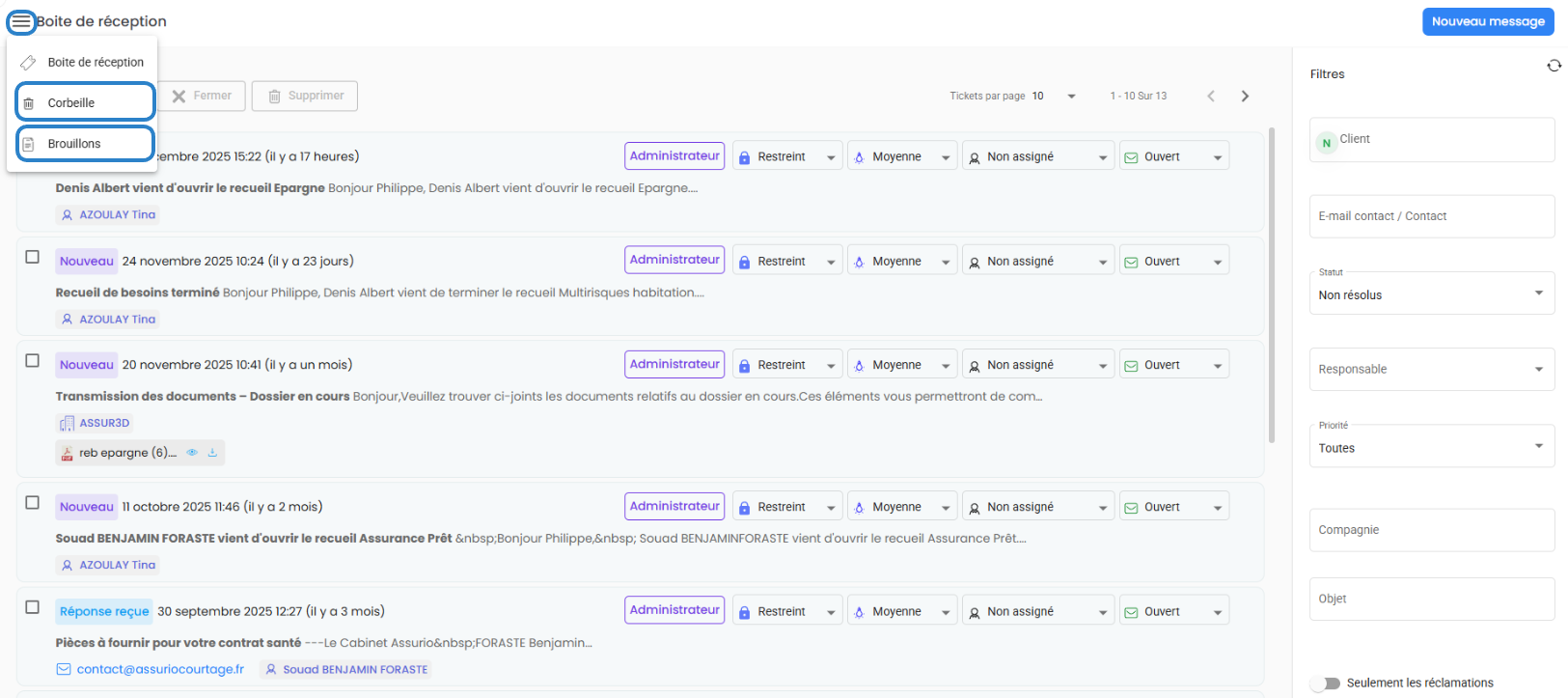
Task: Open Moyenne priority dropdown in 24 novembre ticket
Action: 902,261
